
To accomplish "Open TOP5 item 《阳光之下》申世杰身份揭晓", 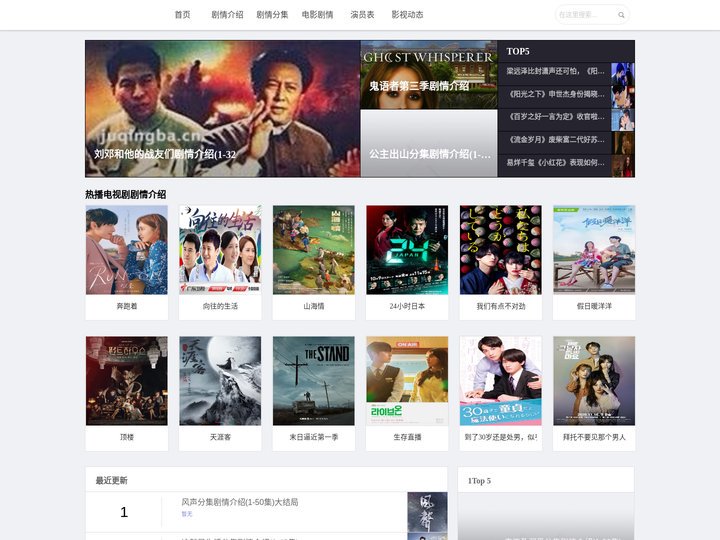I will (x=555, y=94).
